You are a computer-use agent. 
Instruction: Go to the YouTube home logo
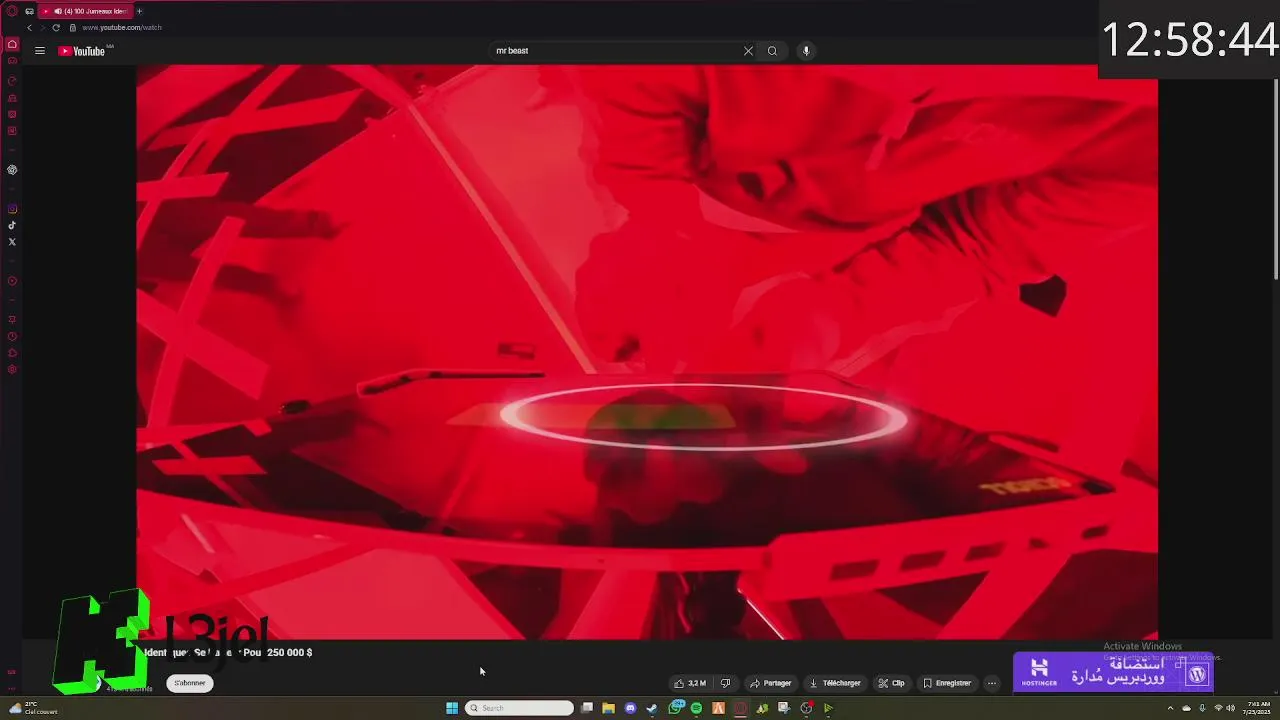(83, 51)
